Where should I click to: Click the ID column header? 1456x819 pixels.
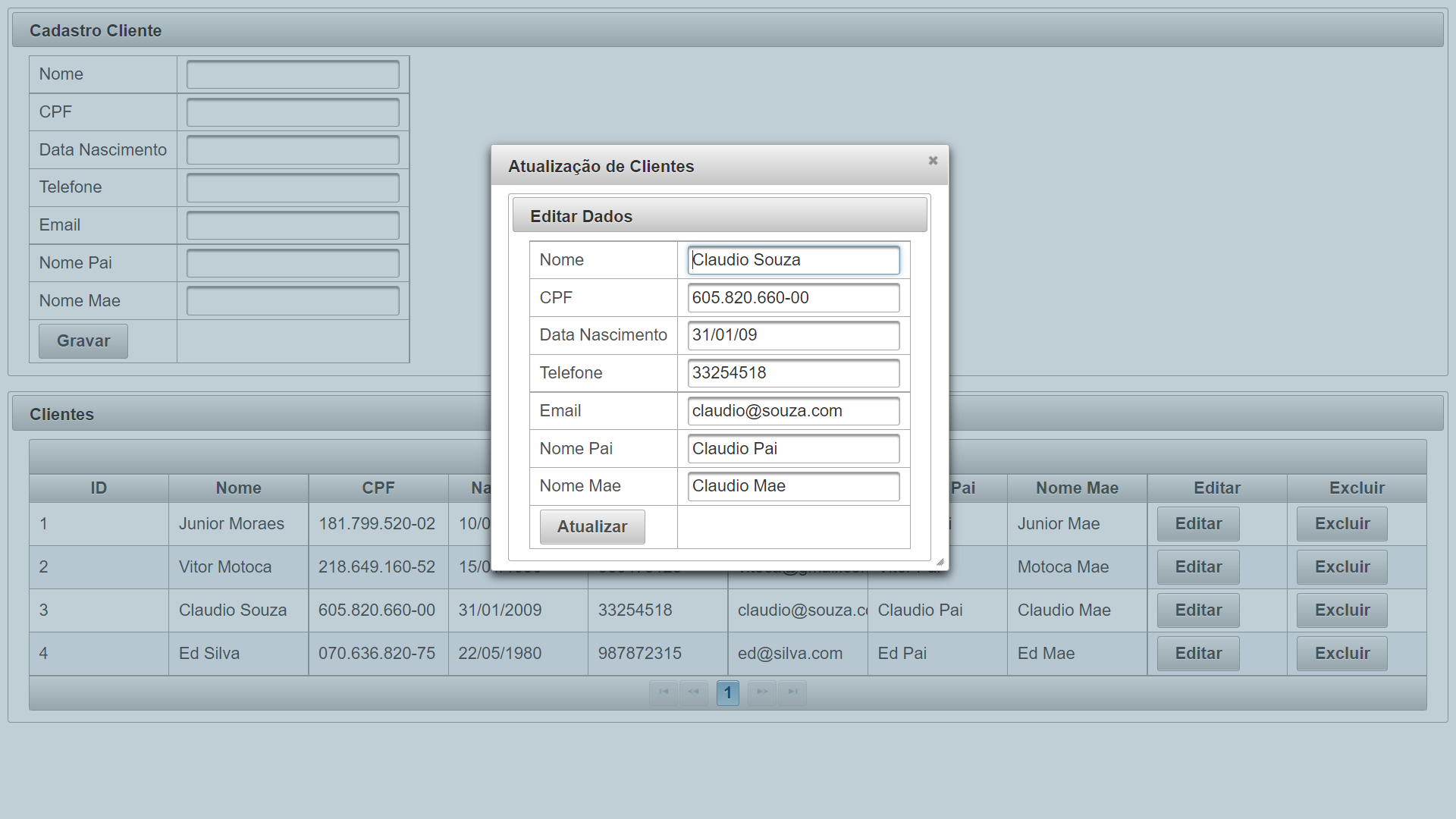click(99, 488)
